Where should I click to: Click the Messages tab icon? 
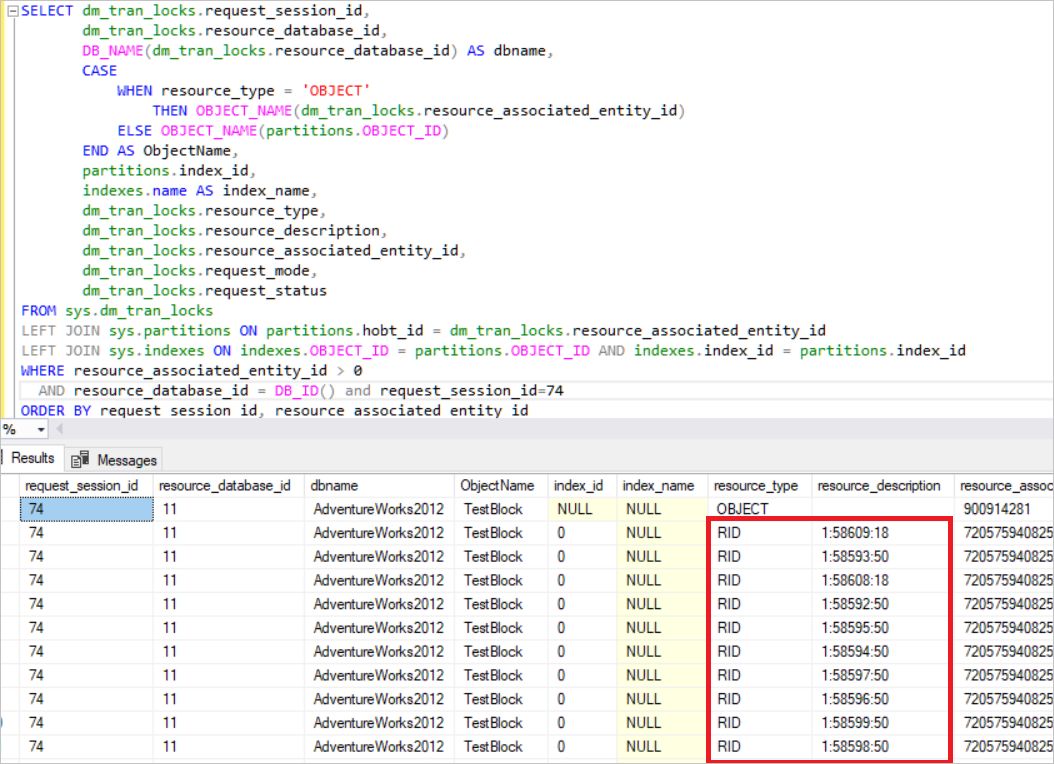click(x=80, y=459)
